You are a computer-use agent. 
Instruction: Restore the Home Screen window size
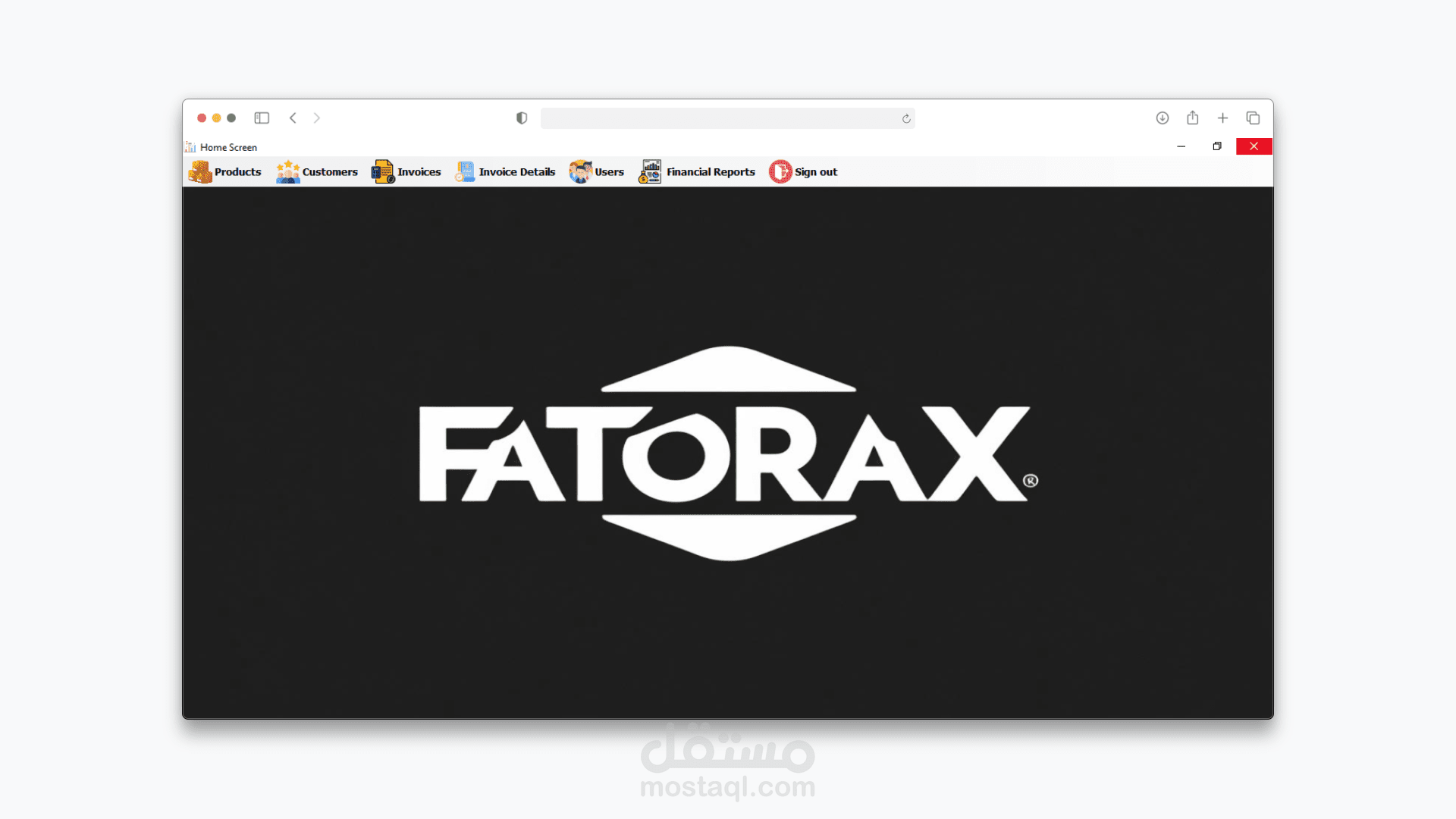click(1217, 146)
